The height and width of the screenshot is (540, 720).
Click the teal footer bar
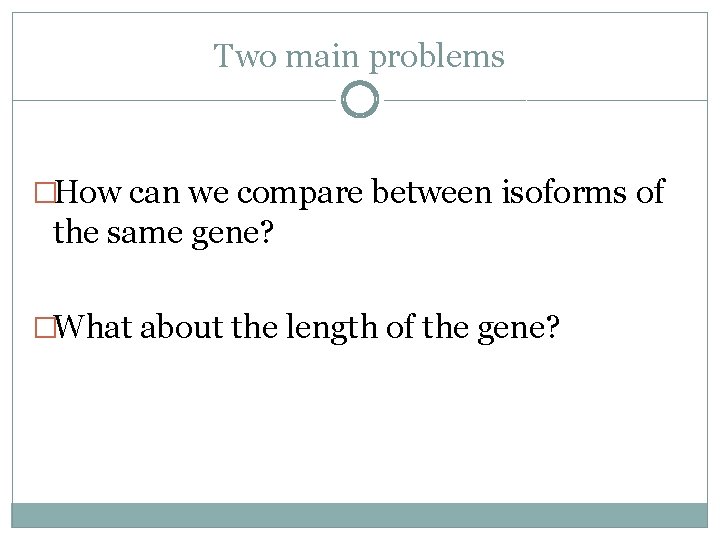(x=359, y=515)
